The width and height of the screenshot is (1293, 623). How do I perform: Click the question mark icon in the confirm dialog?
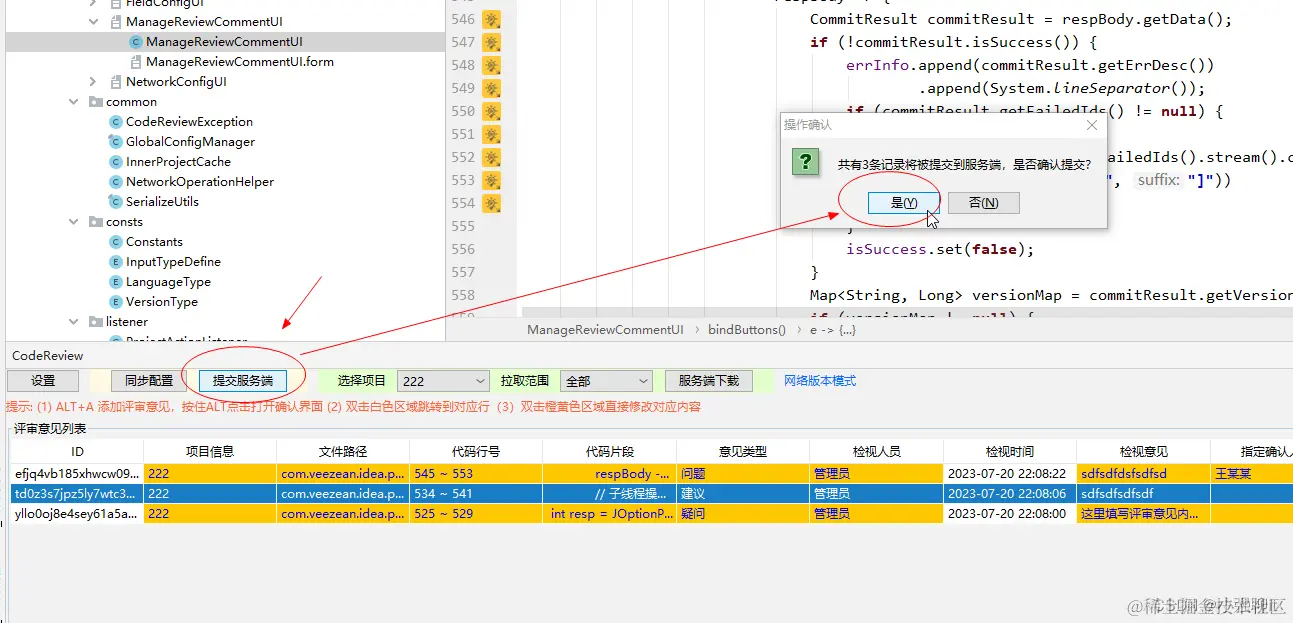click(806, 162)
